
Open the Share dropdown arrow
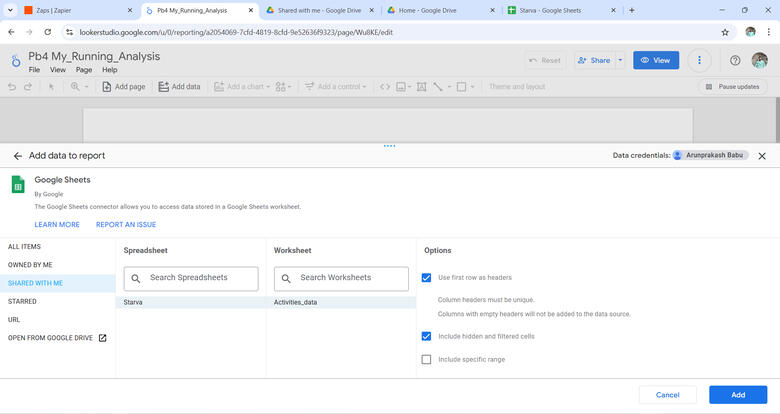[620, 60]
